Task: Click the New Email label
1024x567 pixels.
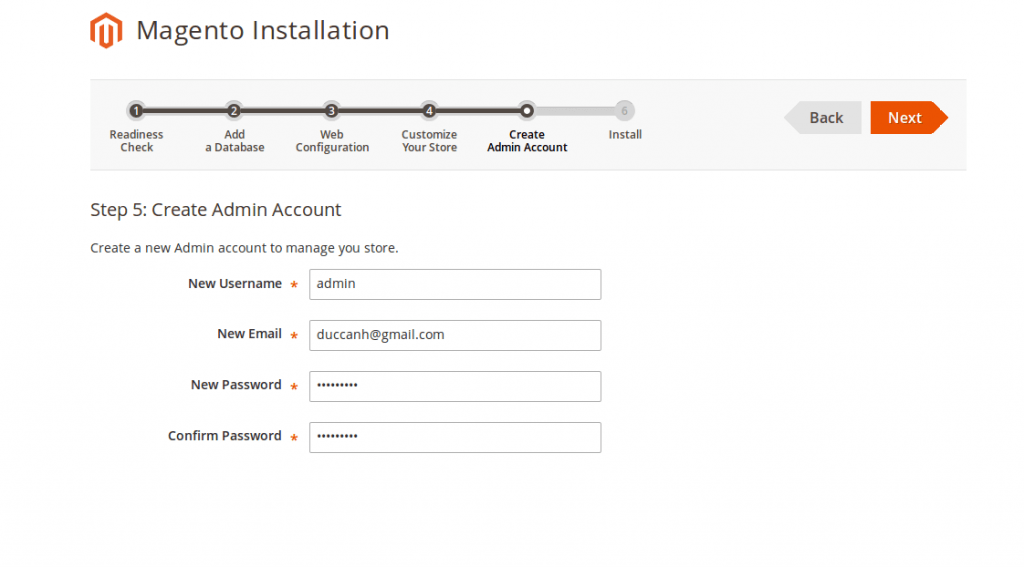Action: pos(249,334)
